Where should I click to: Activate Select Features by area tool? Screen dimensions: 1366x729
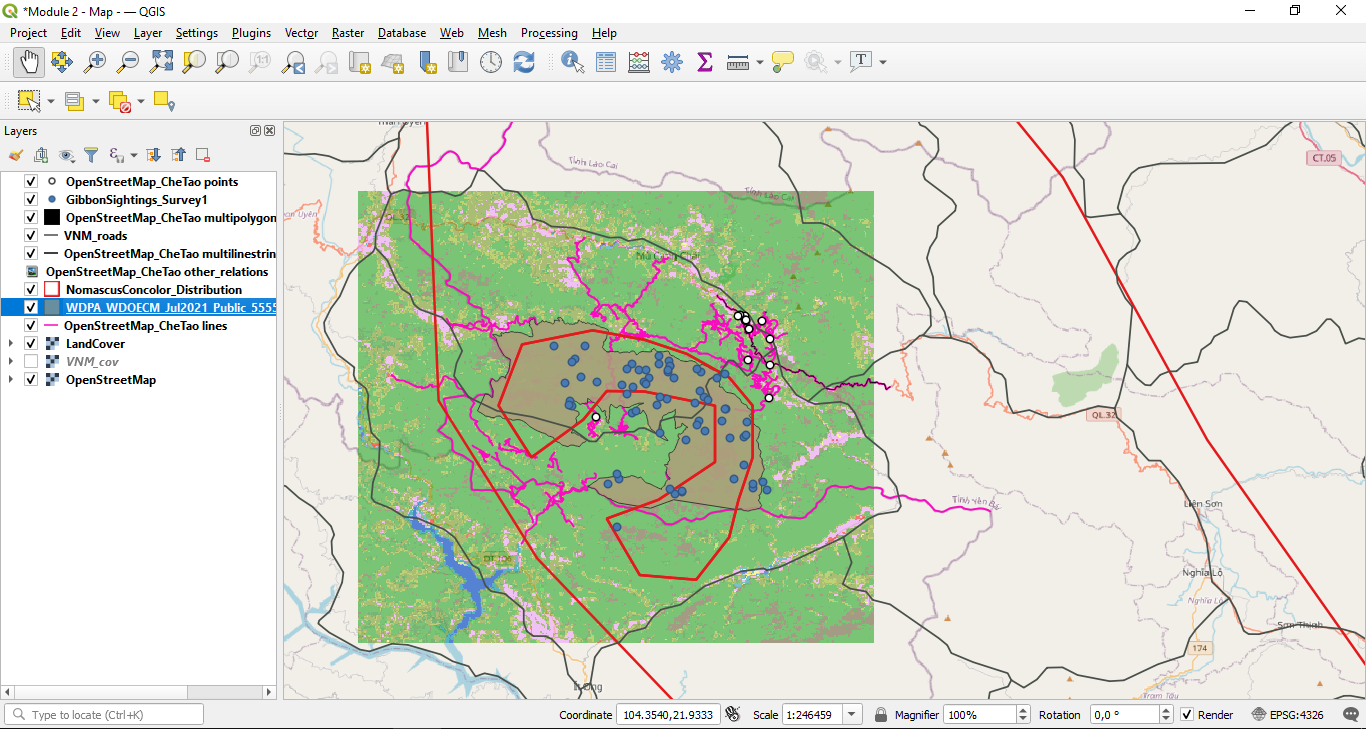[x=29, y=101]
